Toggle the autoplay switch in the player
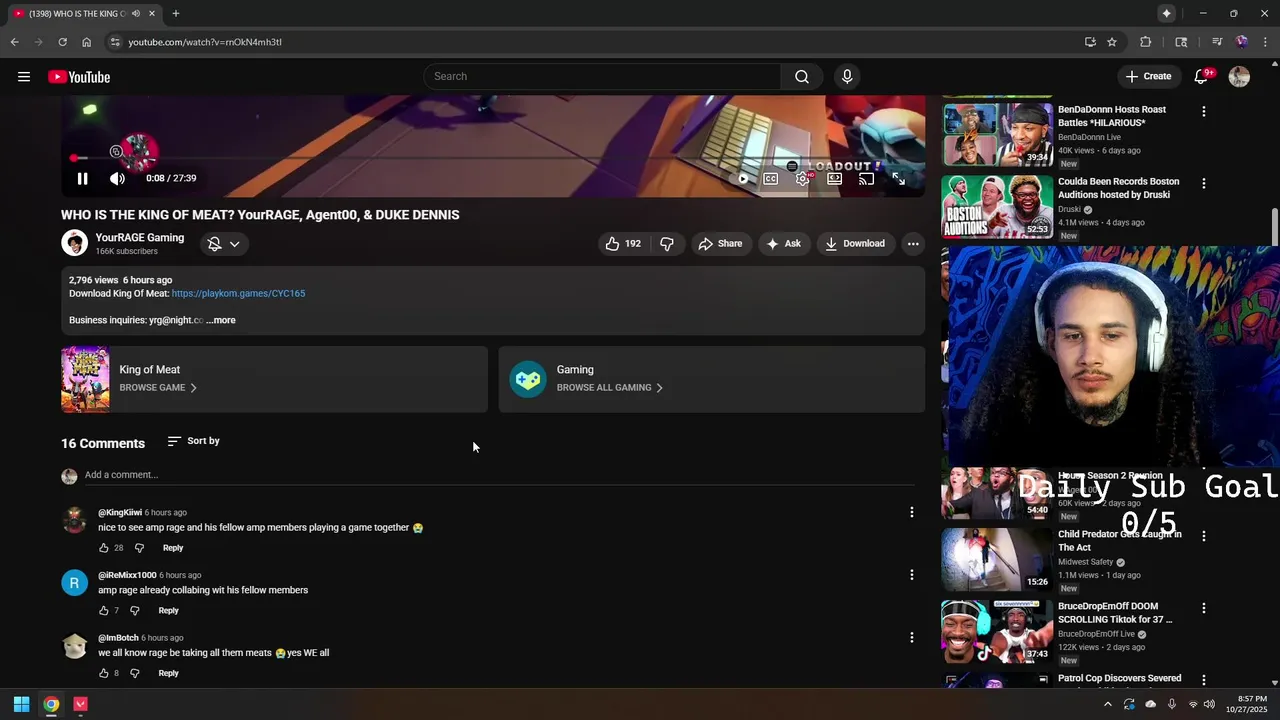 click(742, 179)
